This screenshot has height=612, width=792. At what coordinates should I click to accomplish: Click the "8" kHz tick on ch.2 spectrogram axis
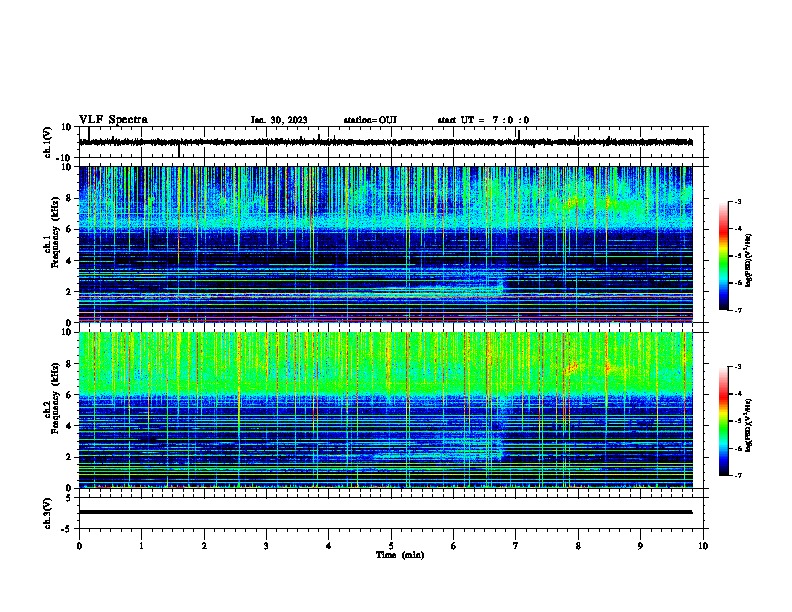click(x=69, y=364)
